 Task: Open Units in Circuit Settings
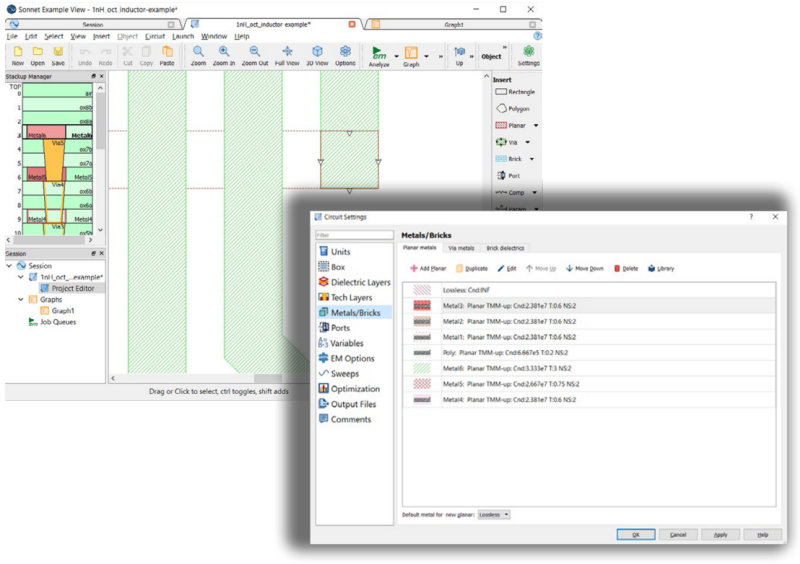pos(335,252)
